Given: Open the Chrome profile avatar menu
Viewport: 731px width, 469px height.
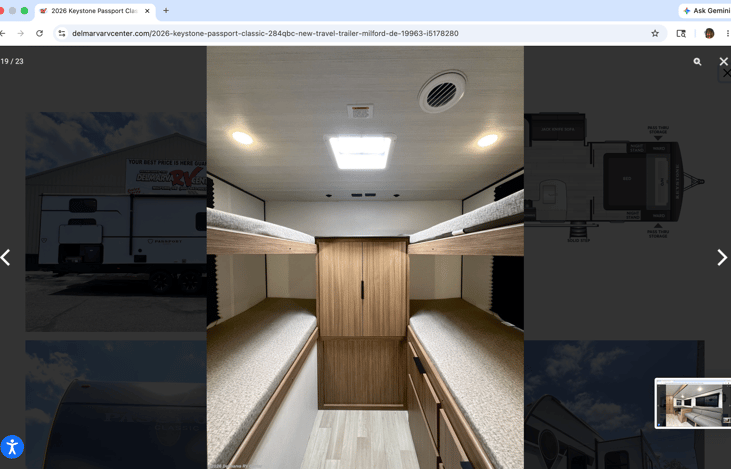Looking at the screenshot, I should pyautogui.click(x=709, y=34).
